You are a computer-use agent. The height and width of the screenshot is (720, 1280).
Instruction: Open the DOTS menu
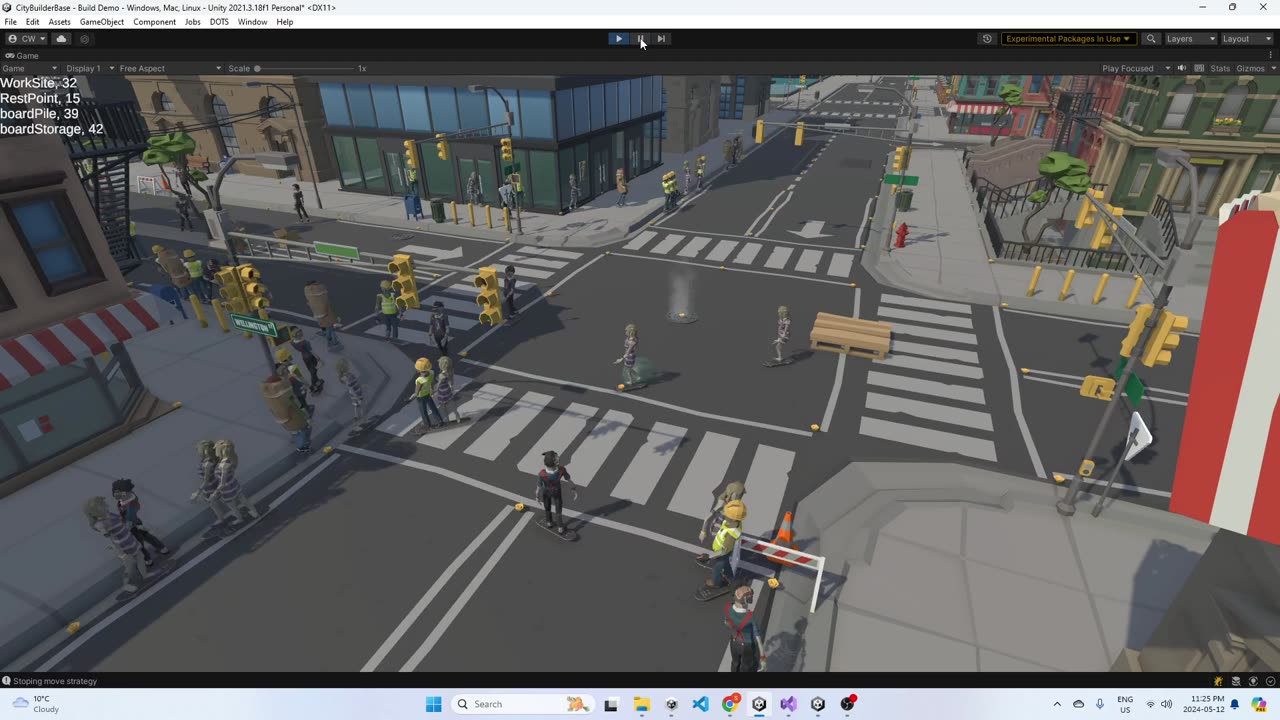coord(219,22)
